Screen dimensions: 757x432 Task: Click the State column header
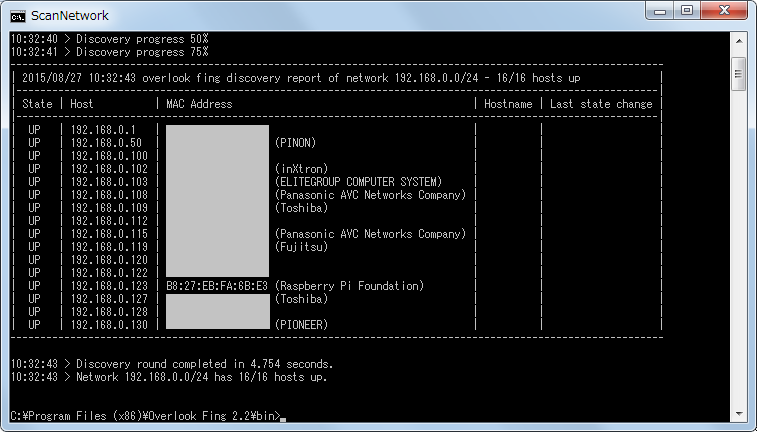click(37, 104)
